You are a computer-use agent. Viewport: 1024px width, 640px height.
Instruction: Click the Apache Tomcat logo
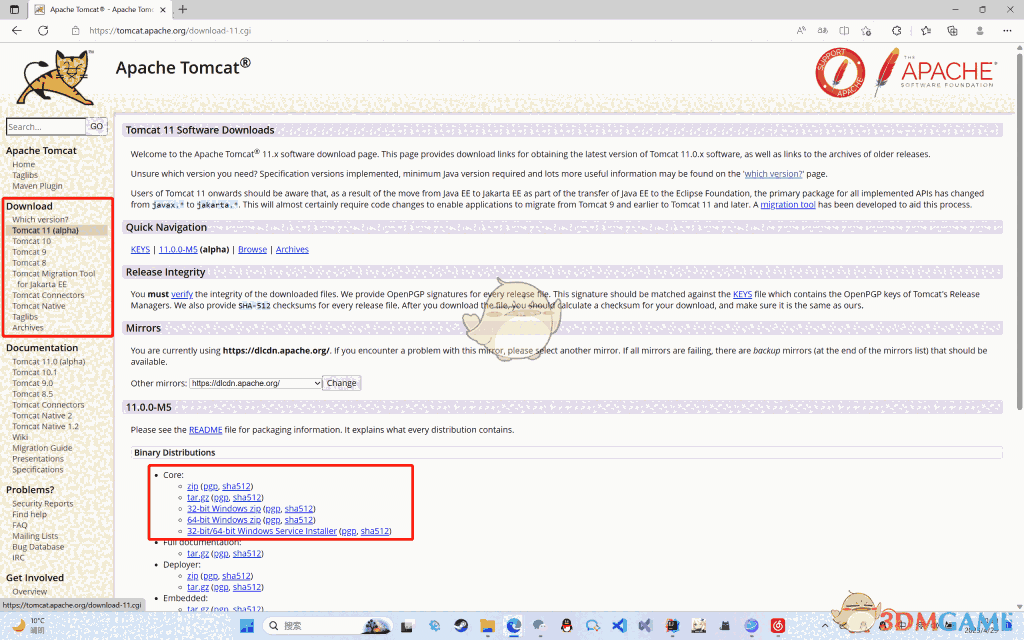click(x=55, y=75)
